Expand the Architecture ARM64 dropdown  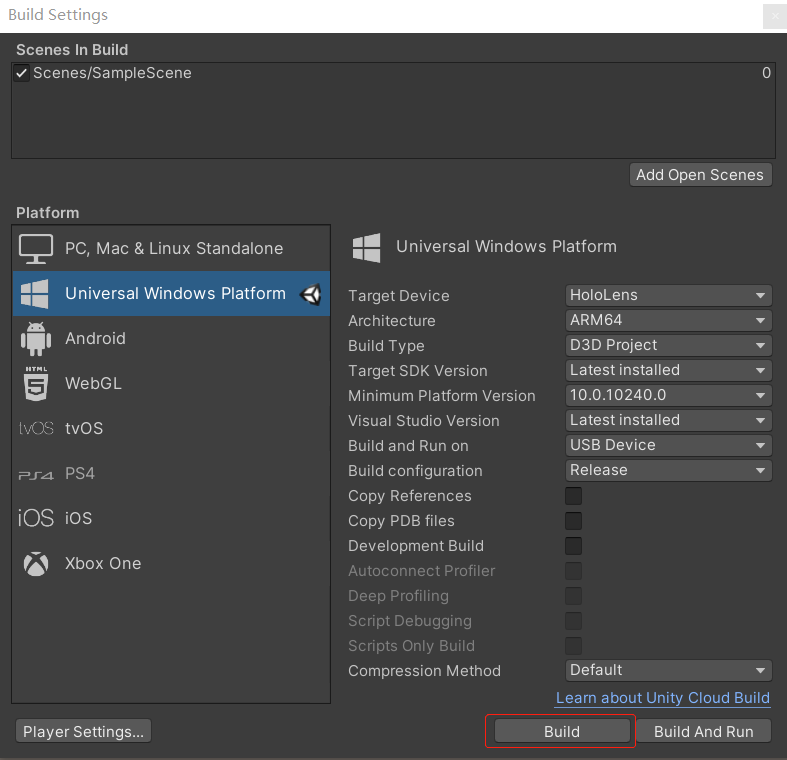668,320
